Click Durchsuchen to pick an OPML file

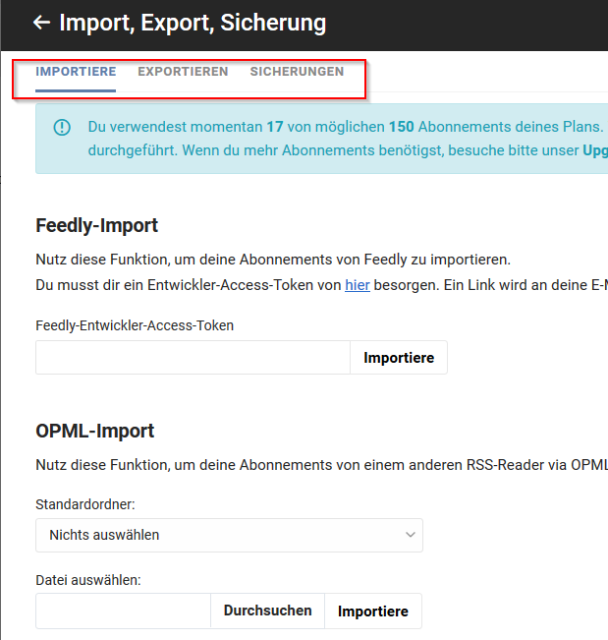click(x=268, y=611)
